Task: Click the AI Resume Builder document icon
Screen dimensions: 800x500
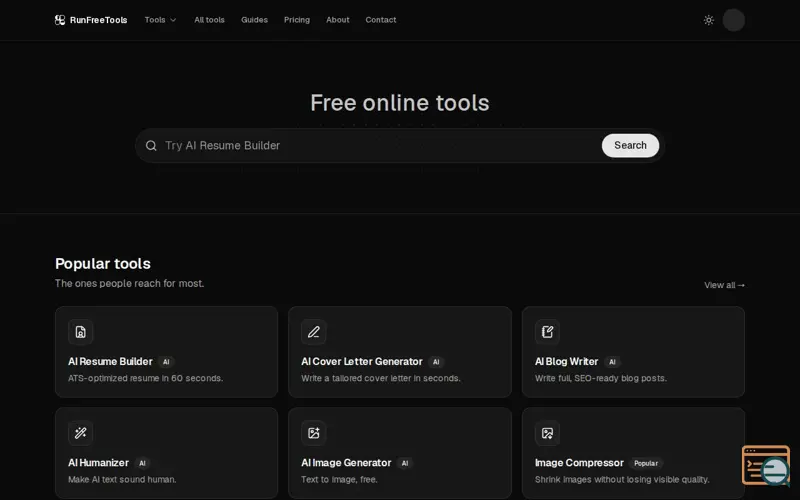Action: click(81, 332)
